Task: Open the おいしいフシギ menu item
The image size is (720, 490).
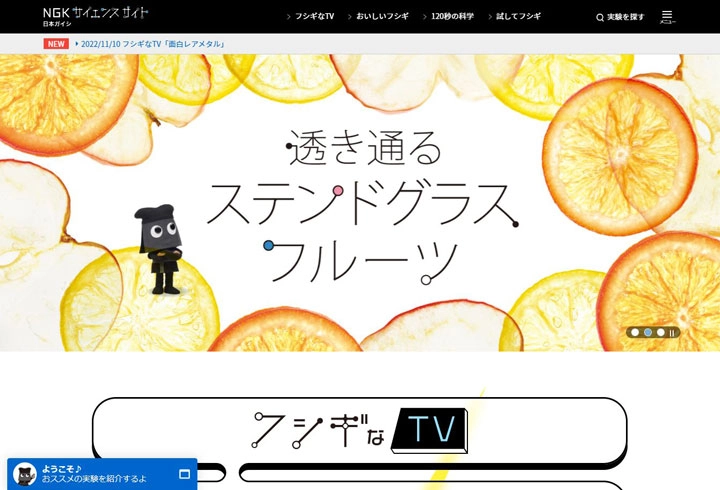Action: (382, 17)
